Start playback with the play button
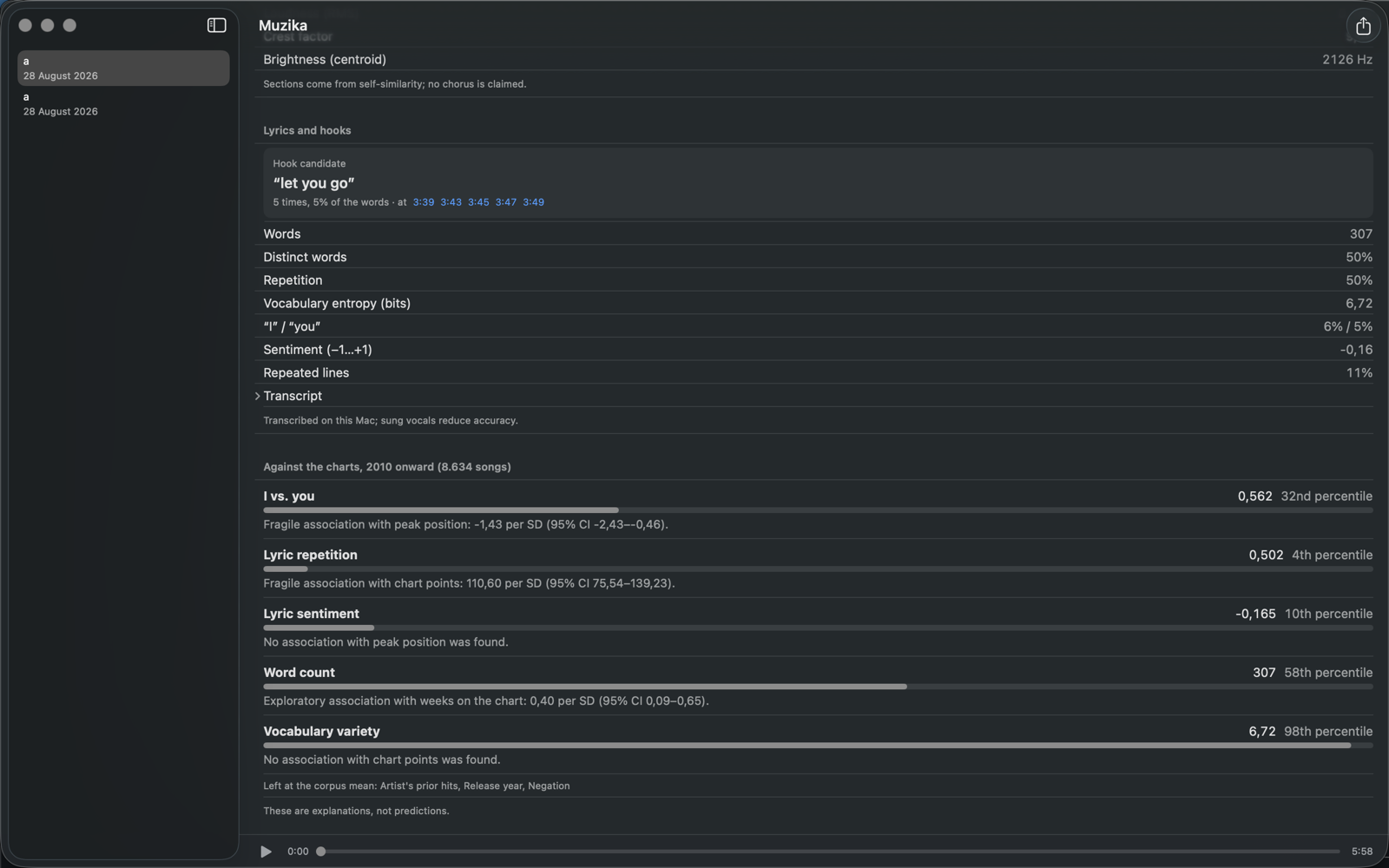Viewport: 1389px width, 868px height. [x=266, y=852]
